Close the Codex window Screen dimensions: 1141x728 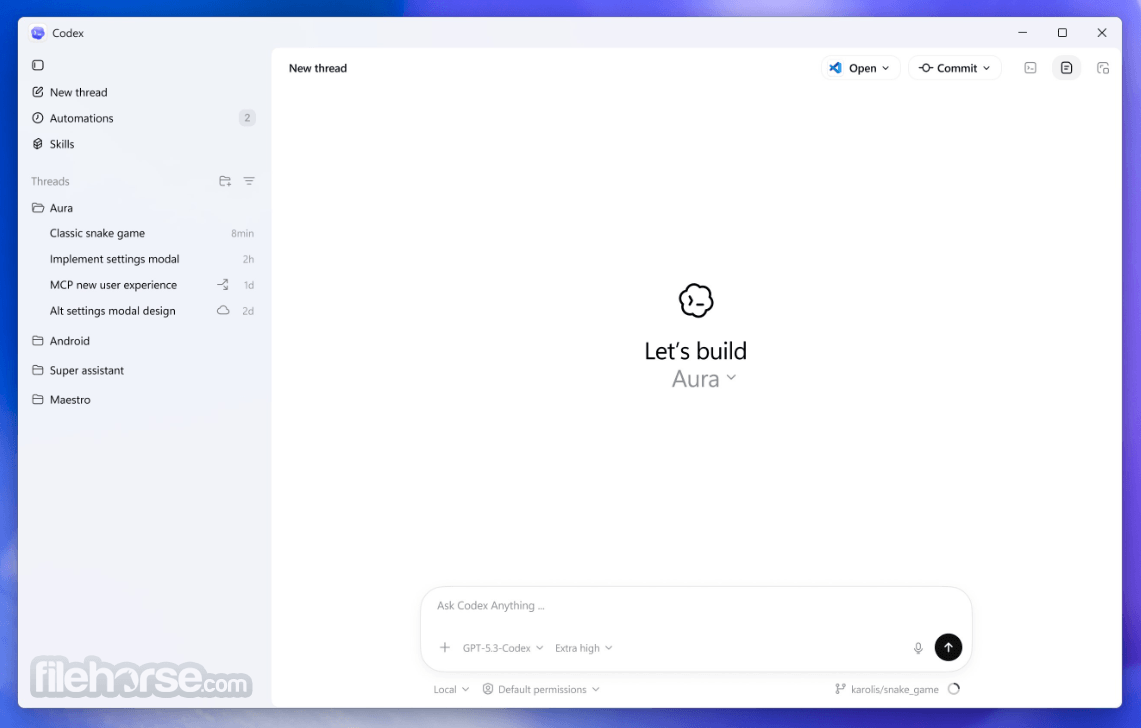(1102, 33)
